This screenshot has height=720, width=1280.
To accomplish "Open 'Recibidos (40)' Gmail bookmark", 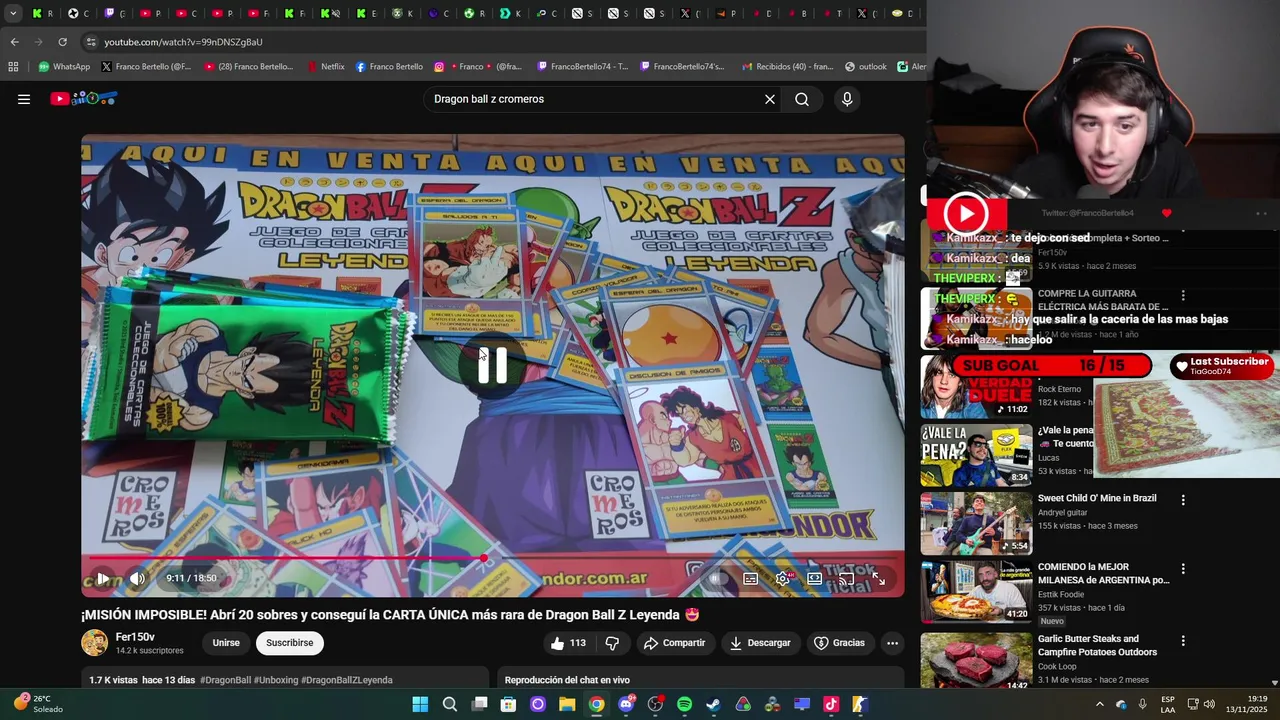I will tap(787, 67).
